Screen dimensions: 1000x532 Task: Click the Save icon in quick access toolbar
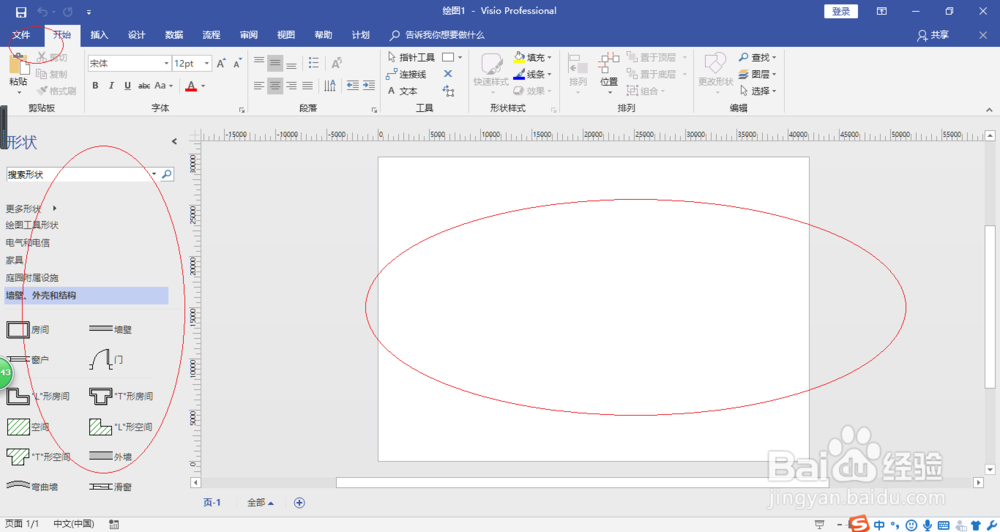click(21, 12)
